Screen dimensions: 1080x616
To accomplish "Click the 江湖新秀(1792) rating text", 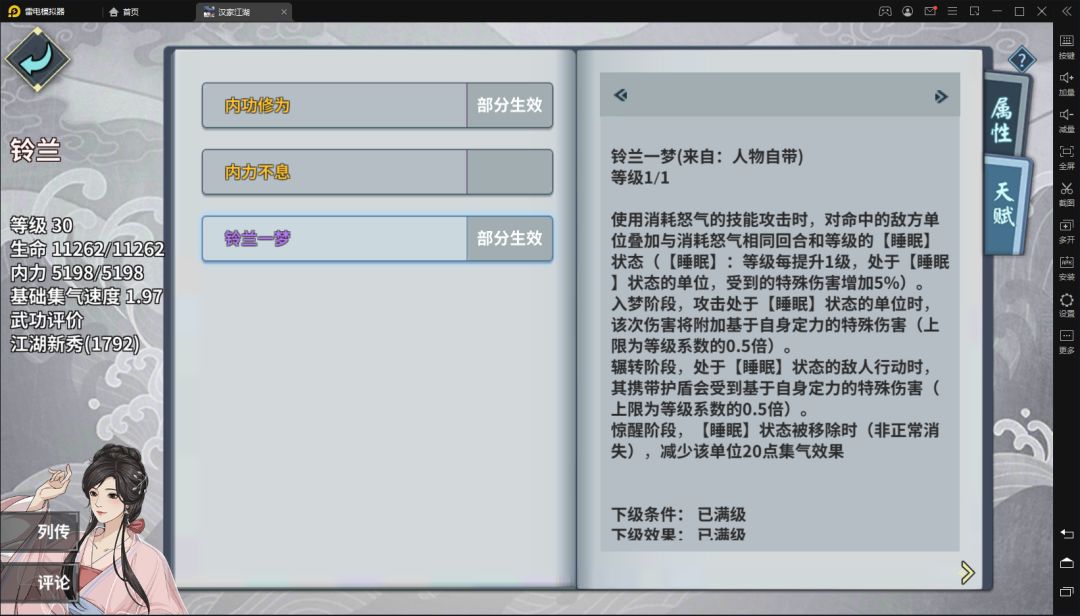I will pos(75,343).
